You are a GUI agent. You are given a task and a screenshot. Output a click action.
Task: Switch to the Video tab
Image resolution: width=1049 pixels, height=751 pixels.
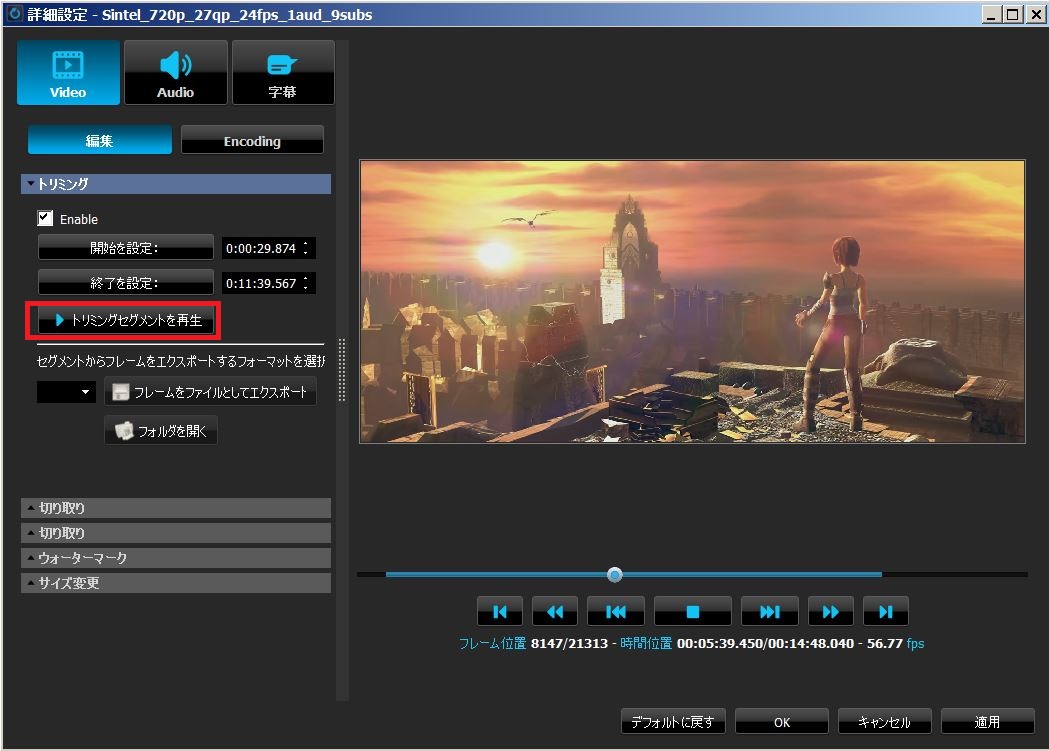pyautogui.click(x=68, y=72)
